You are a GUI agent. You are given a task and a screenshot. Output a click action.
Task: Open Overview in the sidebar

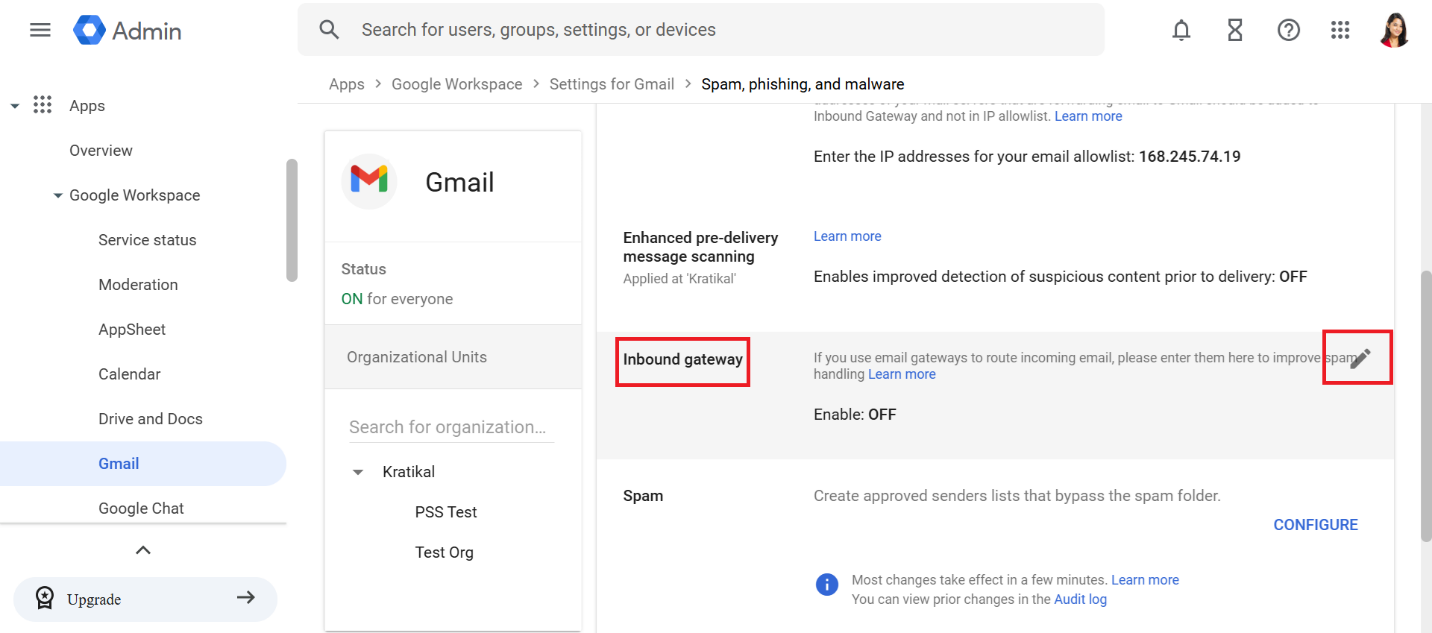(x=101, y=150)
